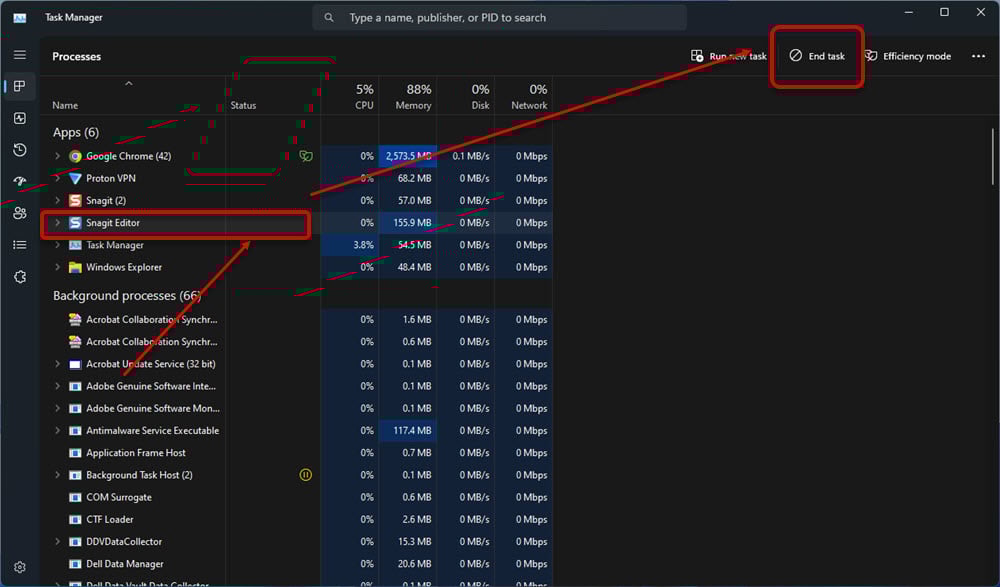Expand the Windows Explorer process entry
This screenshot has height=587, width=1000.
57,267
